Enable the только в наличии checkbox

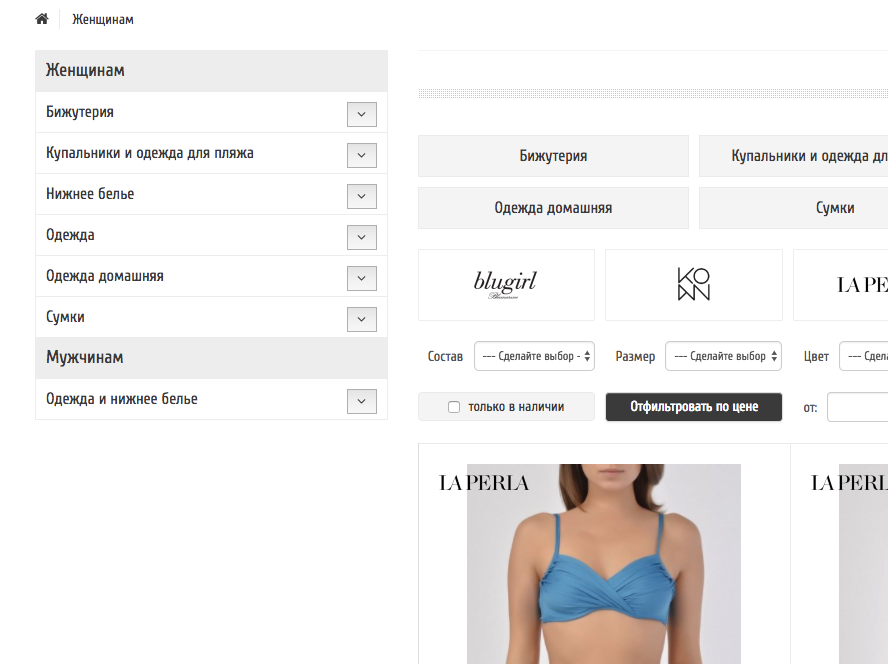click(x=454, y=407)
